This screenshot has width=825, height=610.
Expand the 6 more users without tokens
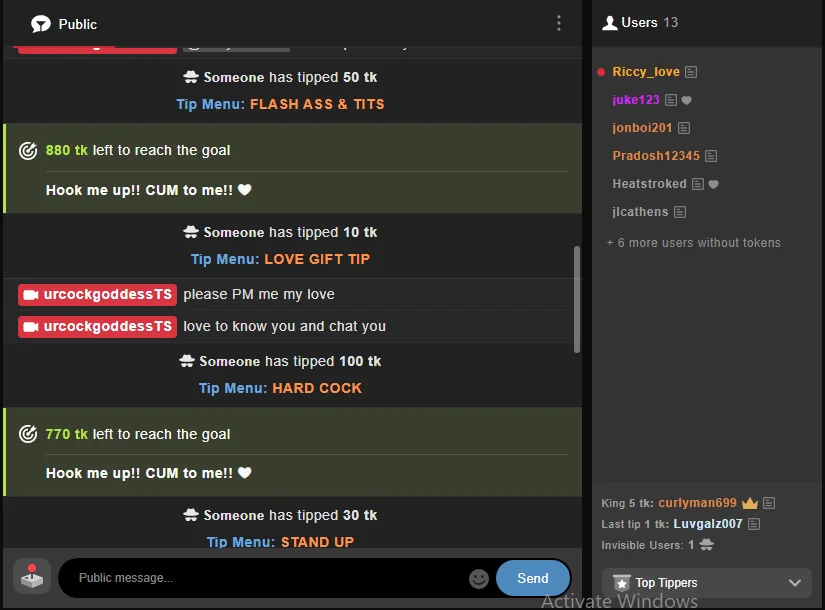693,243
